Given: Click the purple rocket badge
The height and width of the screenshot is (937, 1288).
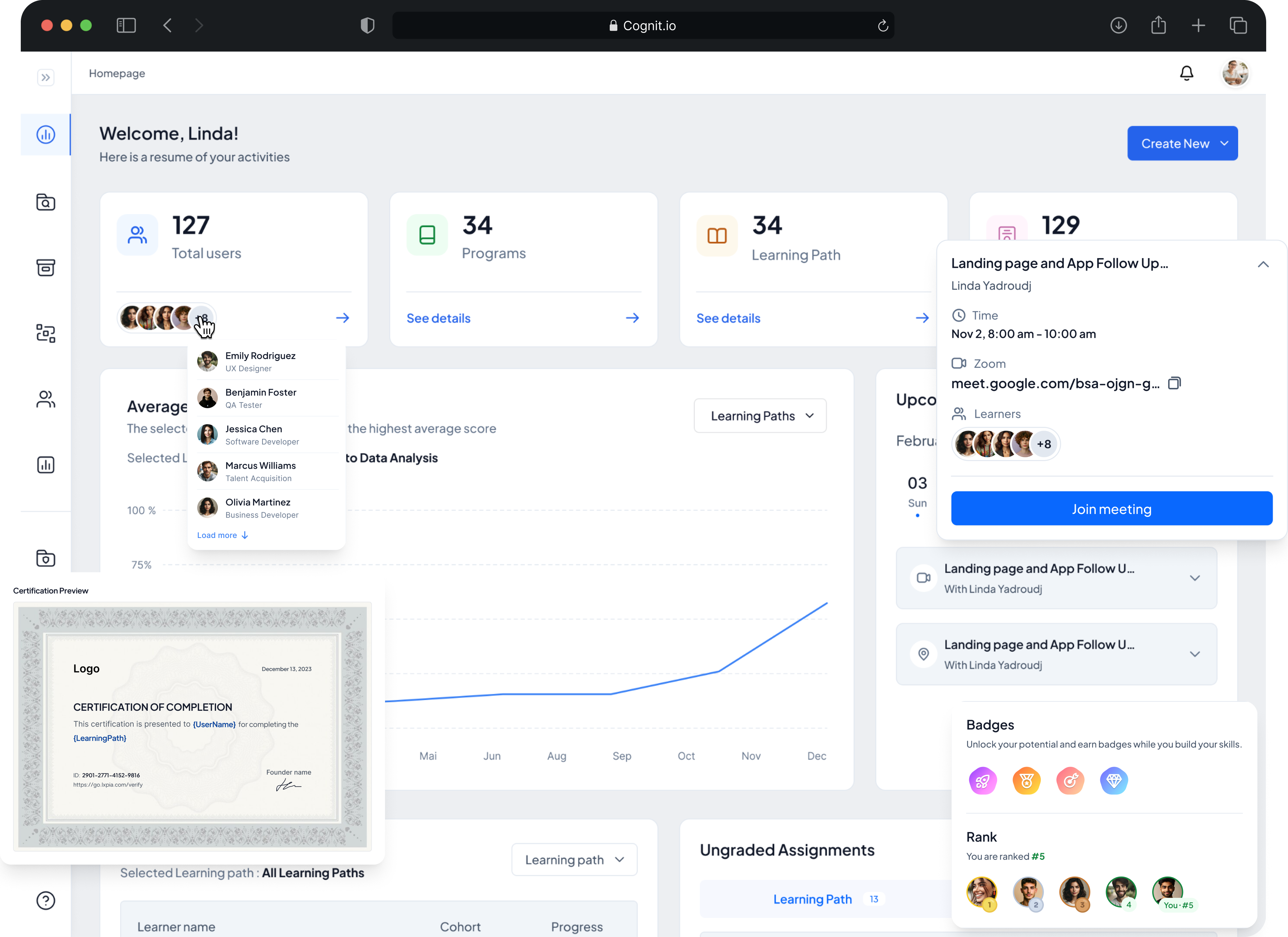Looking at the screenshot, I should click(x=983, y=781).
